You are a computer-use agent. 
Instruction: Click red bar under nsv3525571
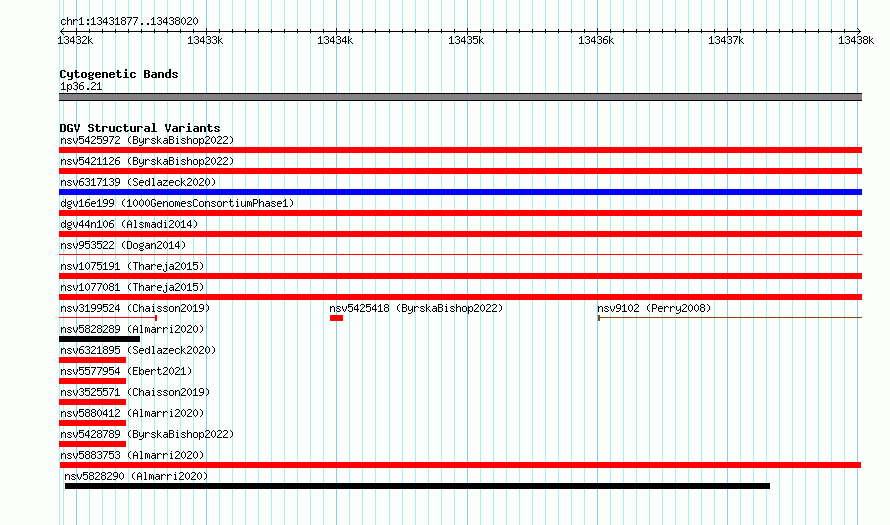93,402
